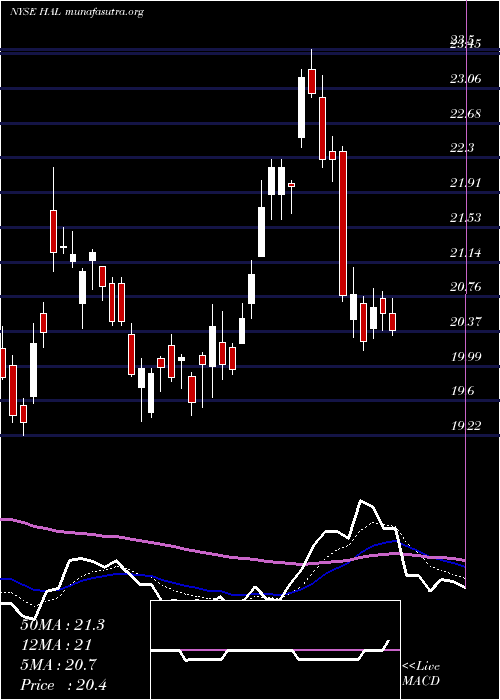Click the <<Live MACD label
This screenshot has height=700, width=500.
[x=421, y=673]
